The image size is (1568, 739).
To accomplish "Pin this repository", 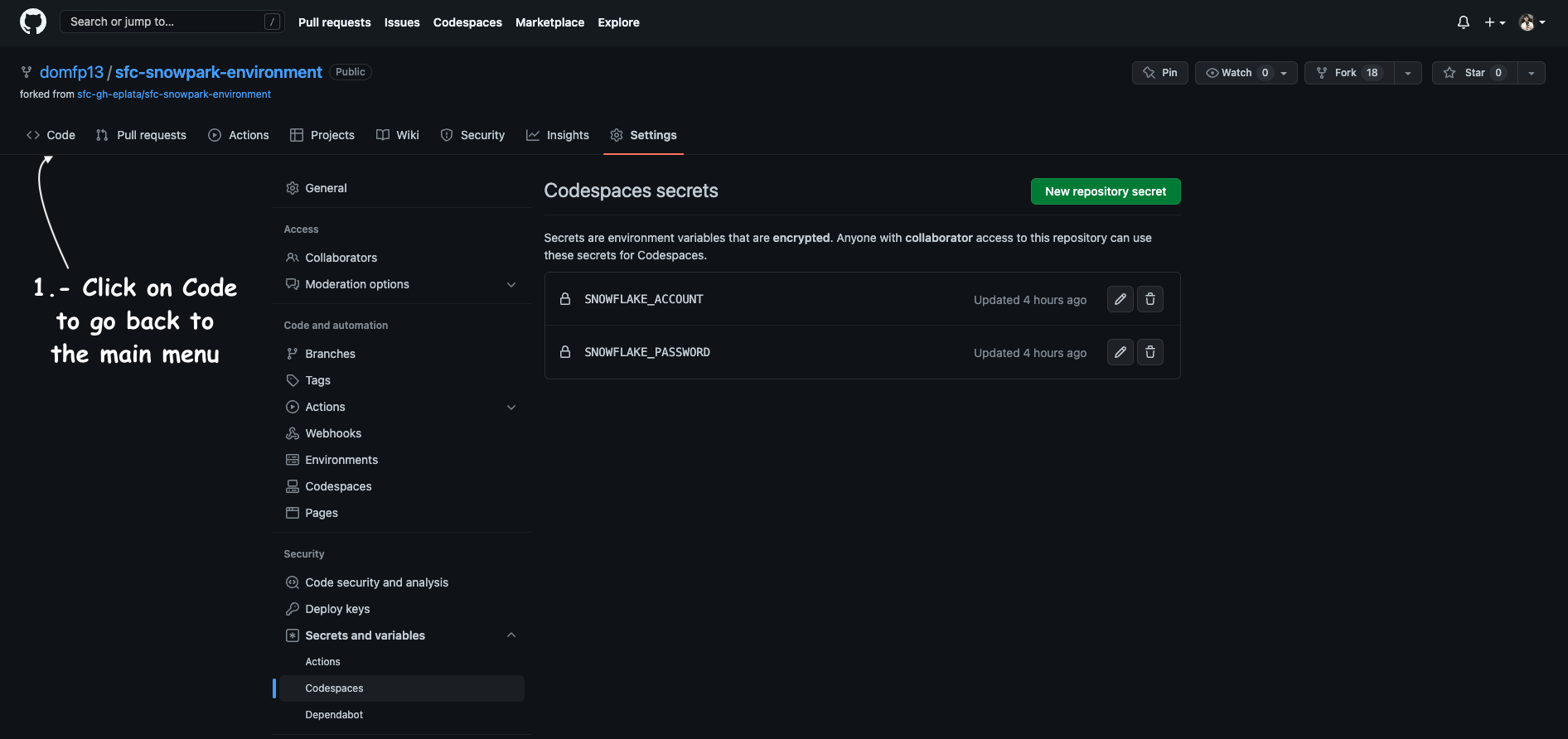I will coord(1160,73).
